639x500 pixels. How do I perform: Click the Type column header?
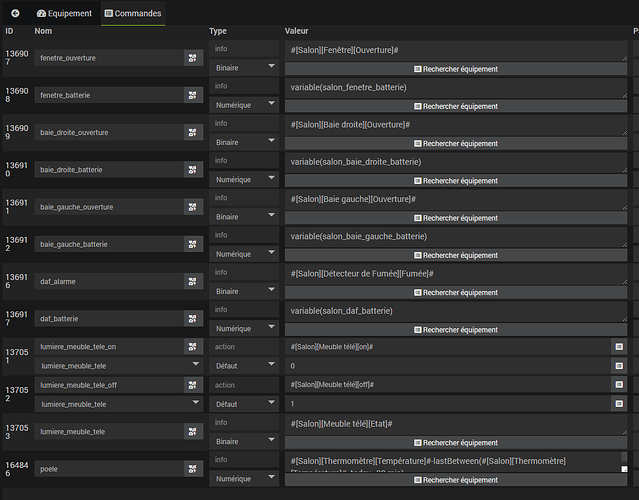pos(218,31)
